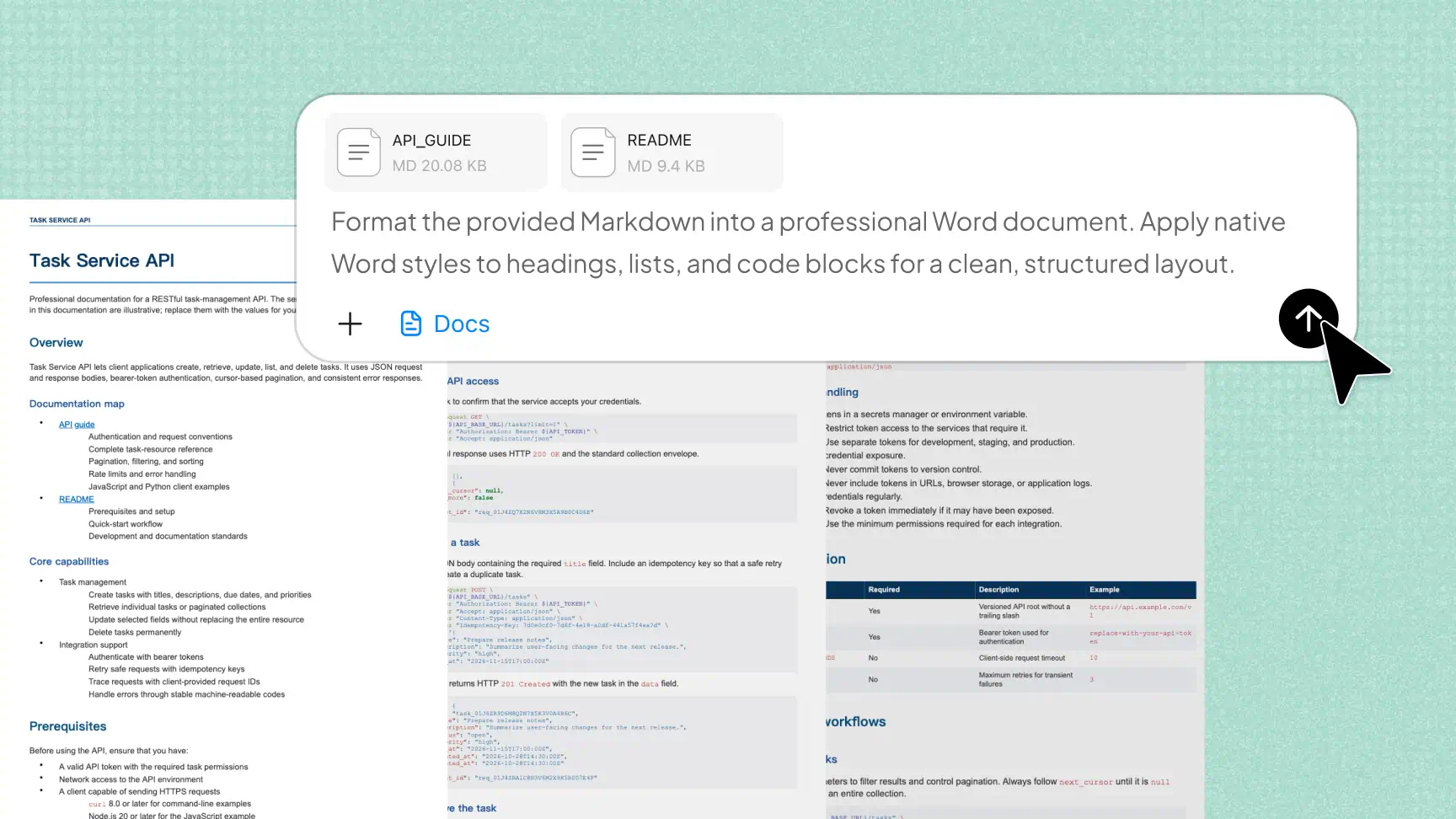Click the 'Core capabilities' heading
This screenshot has width=1456, height=819.
(69, 562)
